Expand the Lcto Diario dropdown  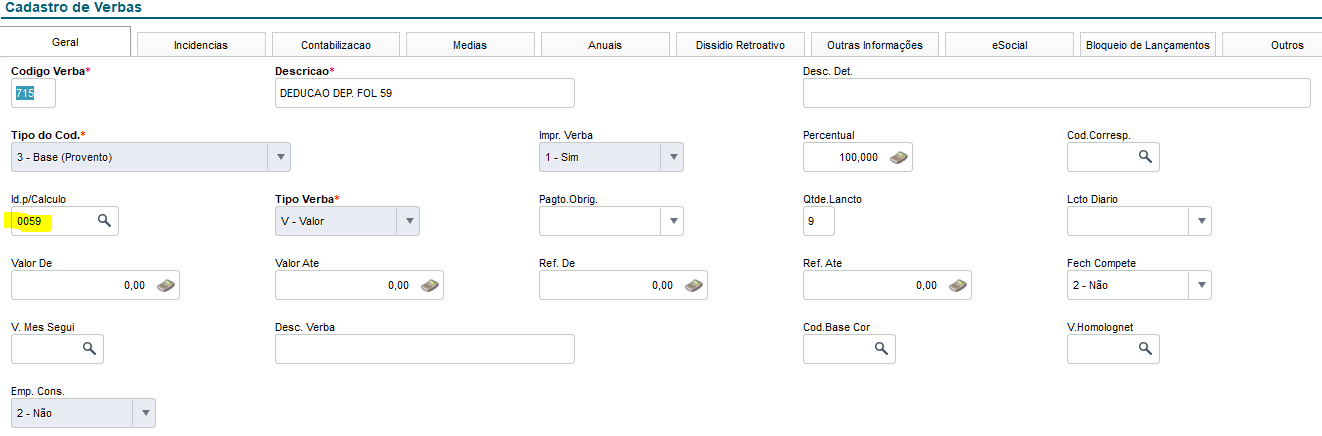tap(1200, 221)
